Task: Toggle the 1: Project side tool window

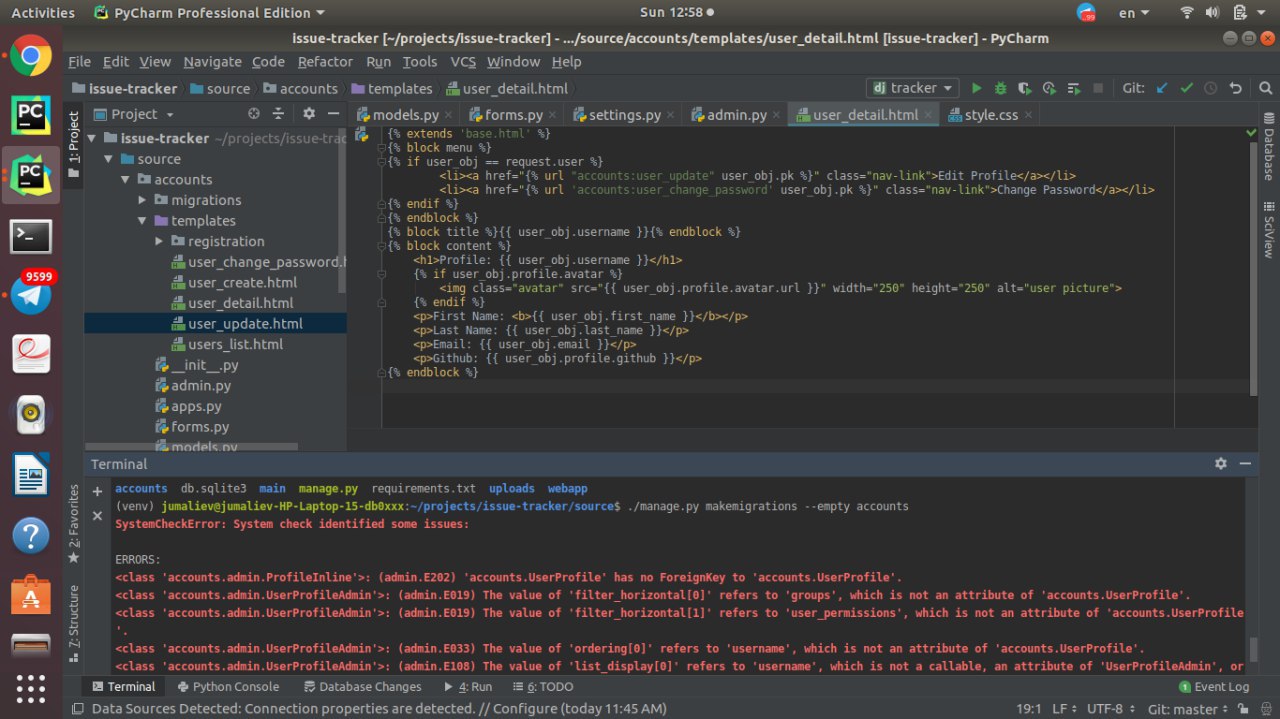Action: click(x=73, y=140)
